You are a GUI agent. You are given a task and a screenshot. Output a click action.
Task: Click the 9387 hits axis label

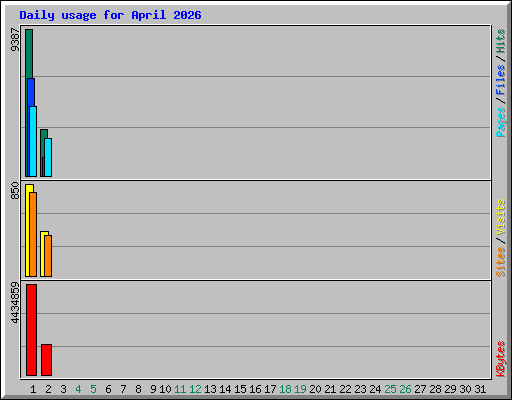click(15, 40)
